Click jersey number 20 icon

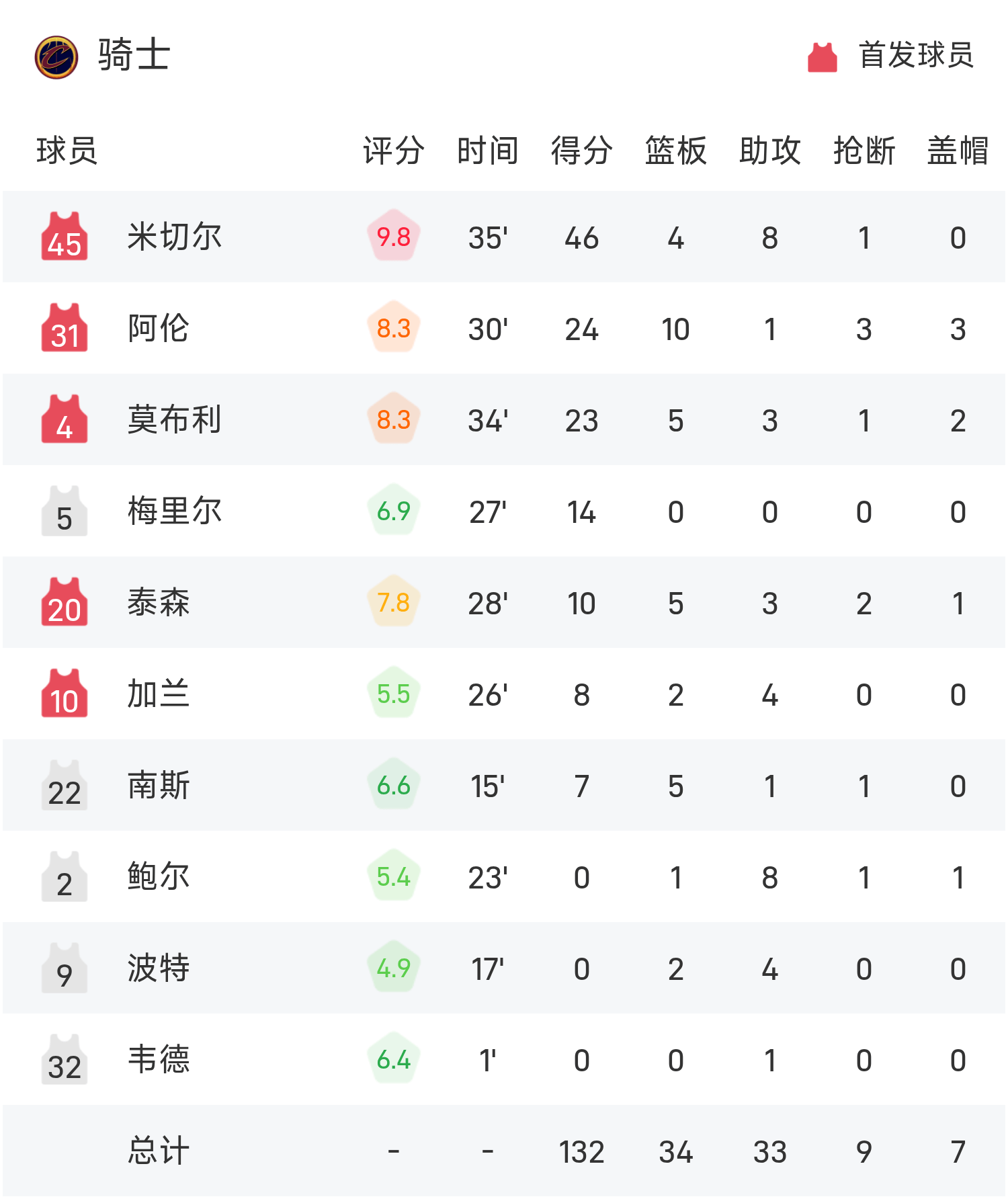[x=65, y=603]
